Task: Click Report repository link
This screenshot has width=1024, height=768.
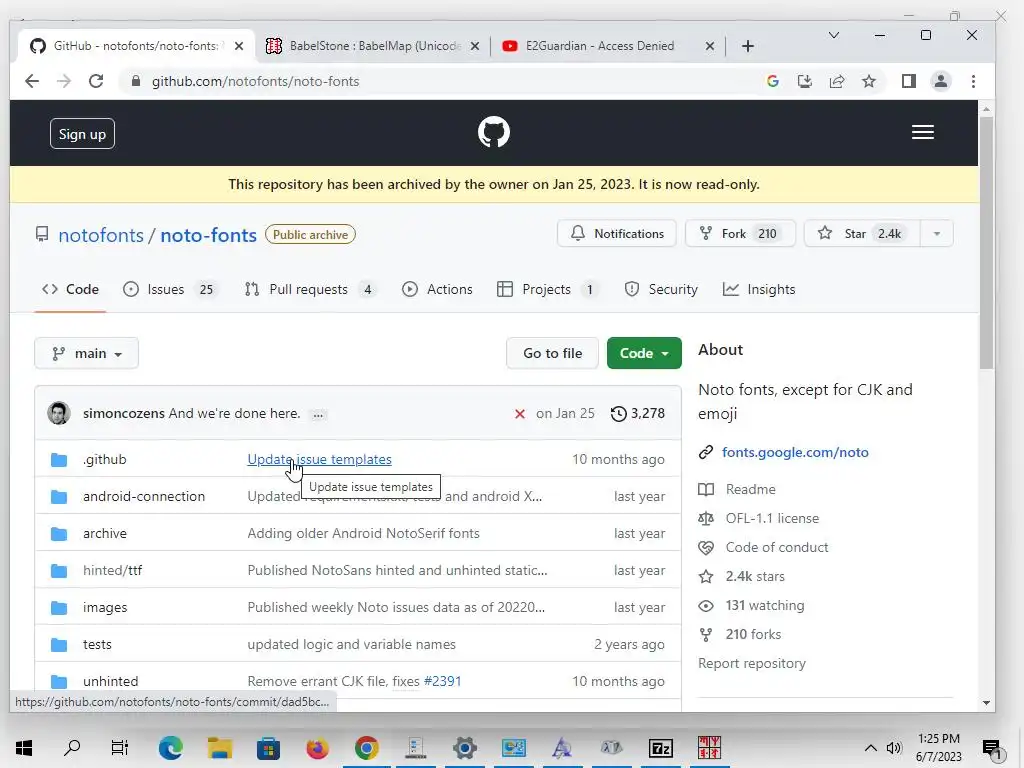Action: (752, 664)
